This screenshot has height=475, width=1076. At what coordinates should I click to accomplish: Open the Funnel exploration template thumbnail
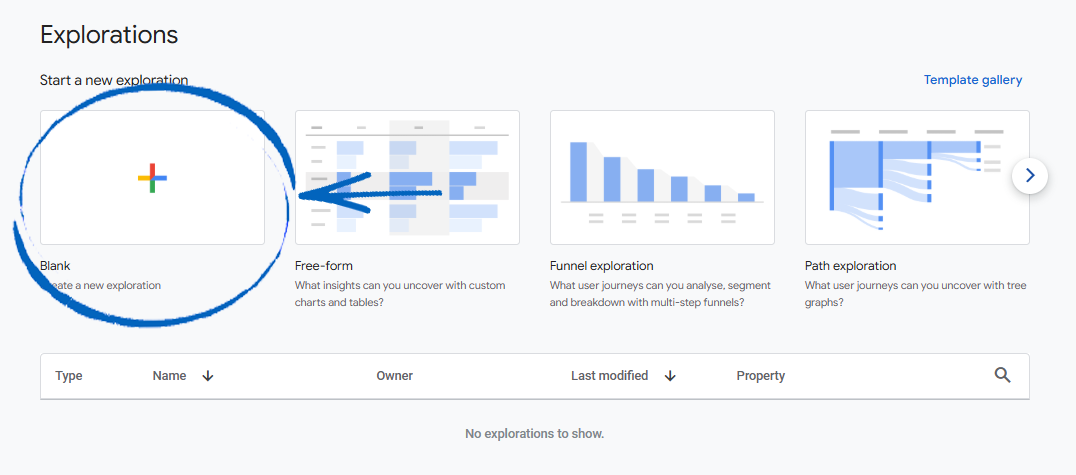point(662,177)
